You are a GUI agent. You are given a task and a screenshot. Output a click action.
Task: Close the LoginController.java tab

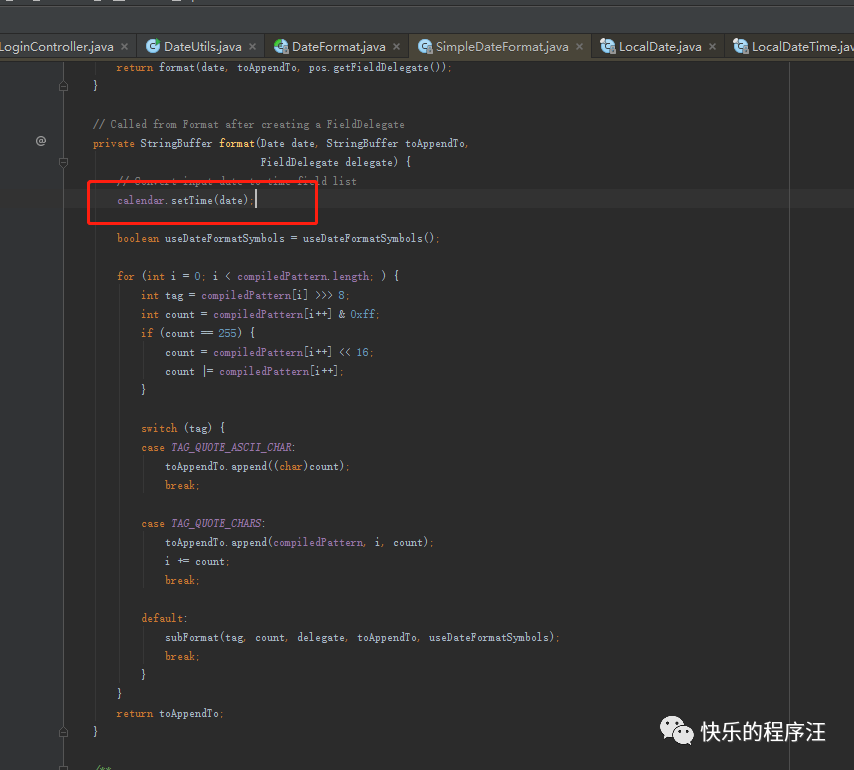(x=125, y=47)
